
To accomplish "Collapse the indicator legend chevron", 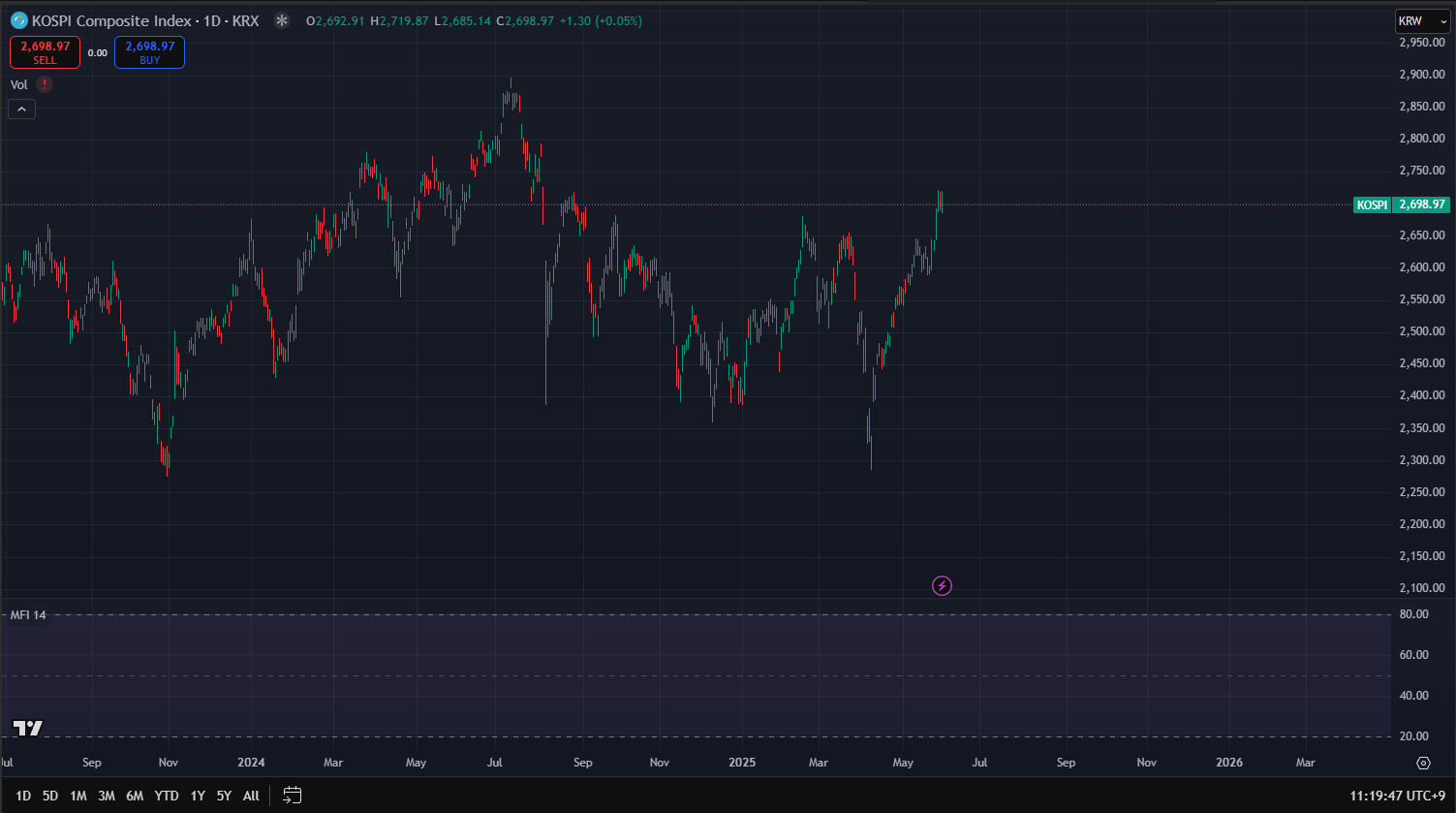I will click(x=22, y=109).
